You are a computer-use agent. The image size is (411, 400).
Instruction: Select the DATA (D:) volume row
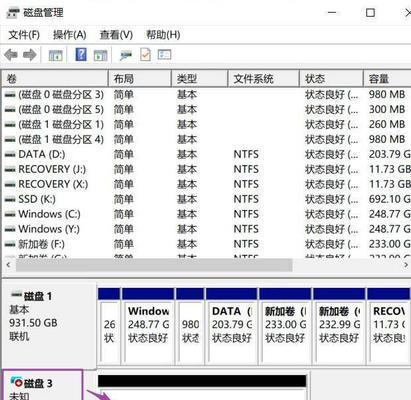click(x=207, y=154)
